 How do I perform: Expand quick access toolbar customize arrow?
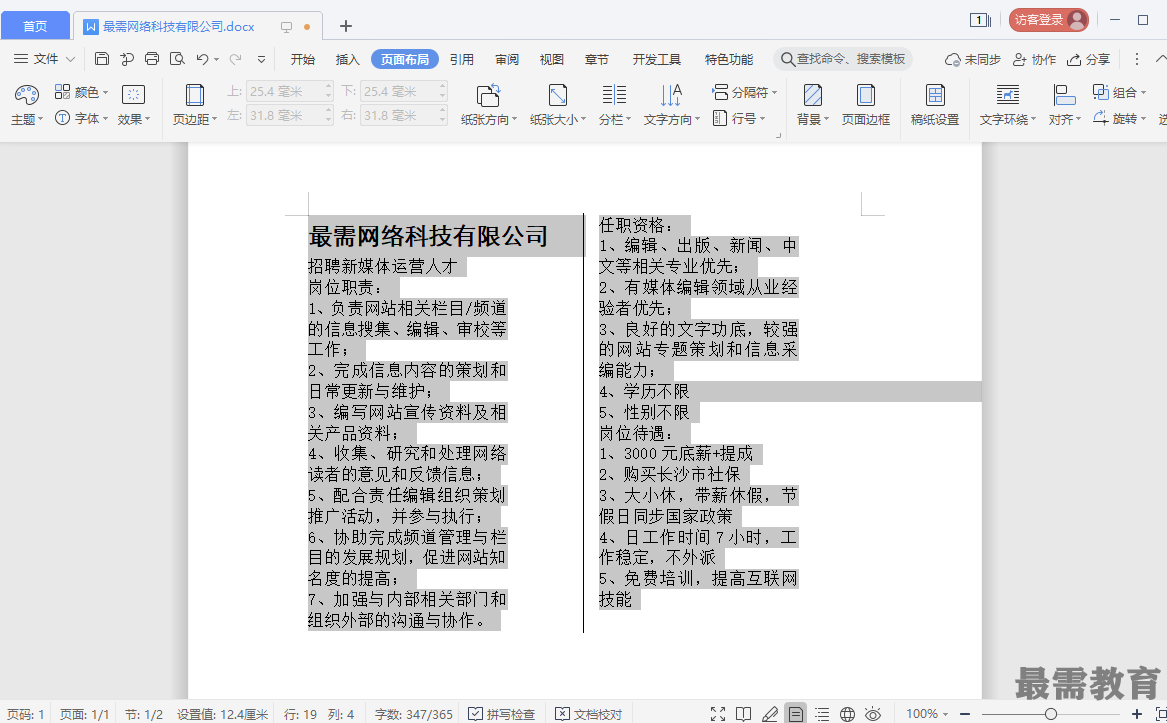point(261,59)
